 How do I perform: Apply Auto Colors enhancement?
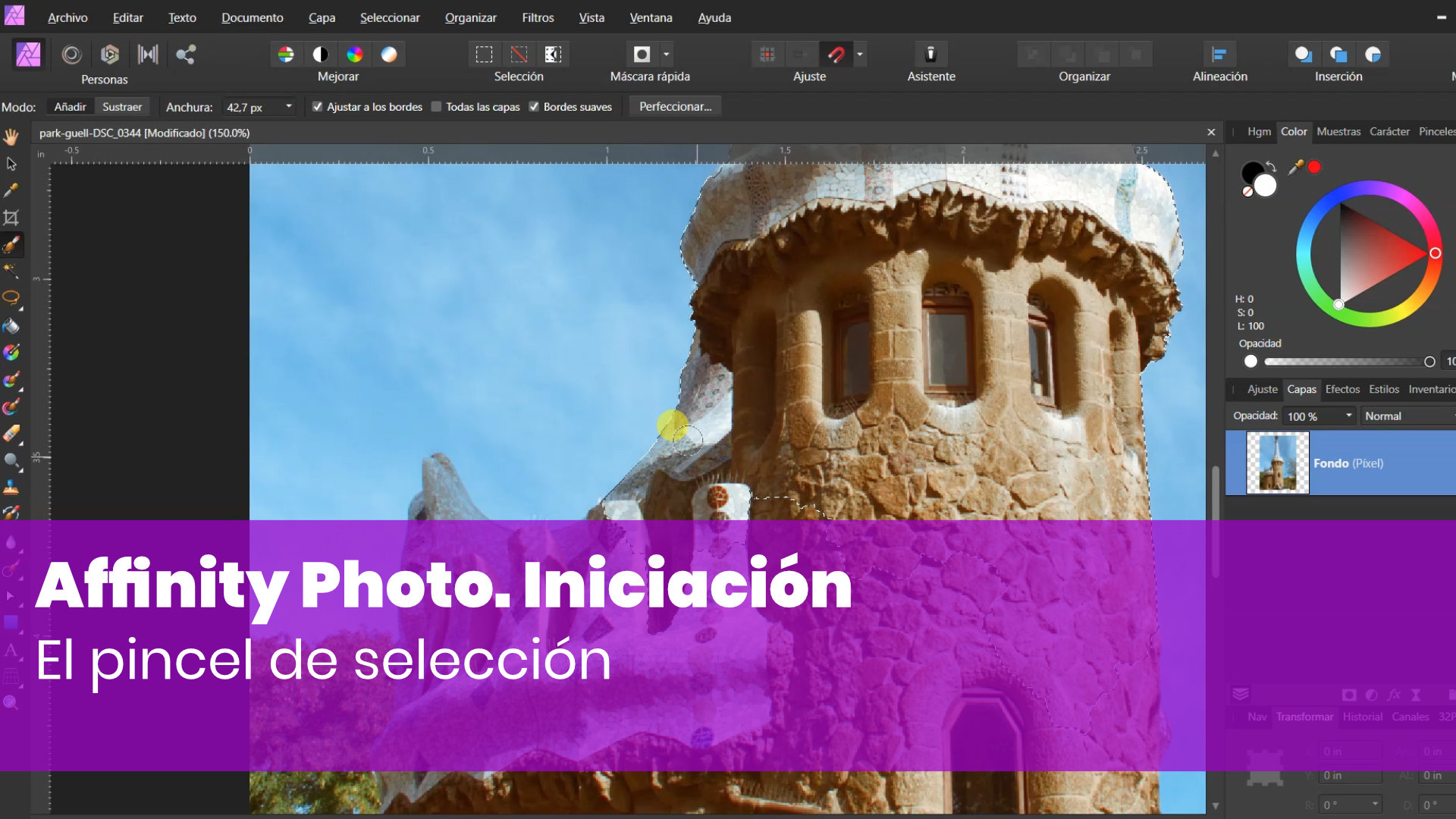[355, 55]
